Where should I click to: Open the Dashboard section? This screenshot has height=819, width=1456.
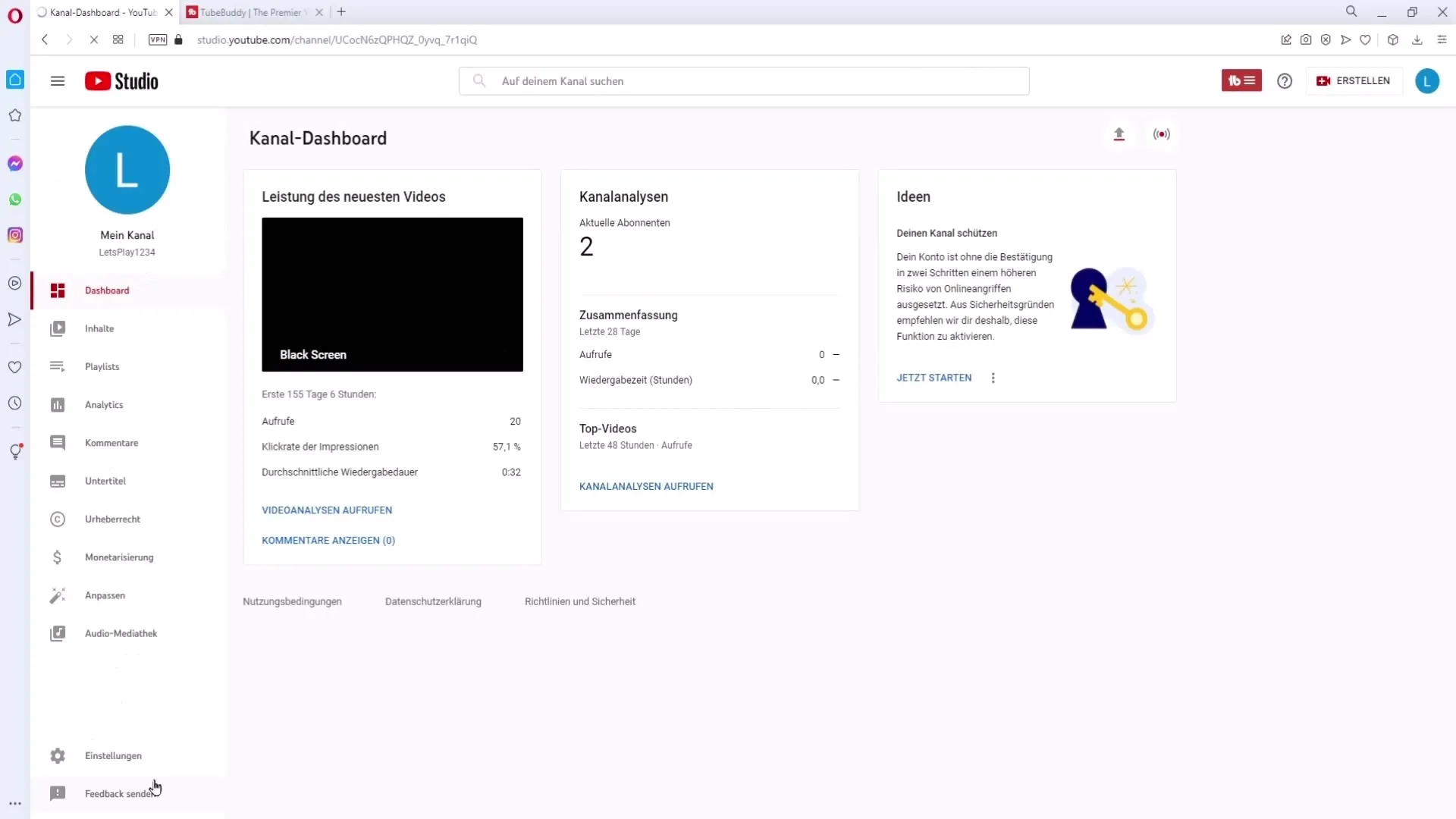(107, 290)
